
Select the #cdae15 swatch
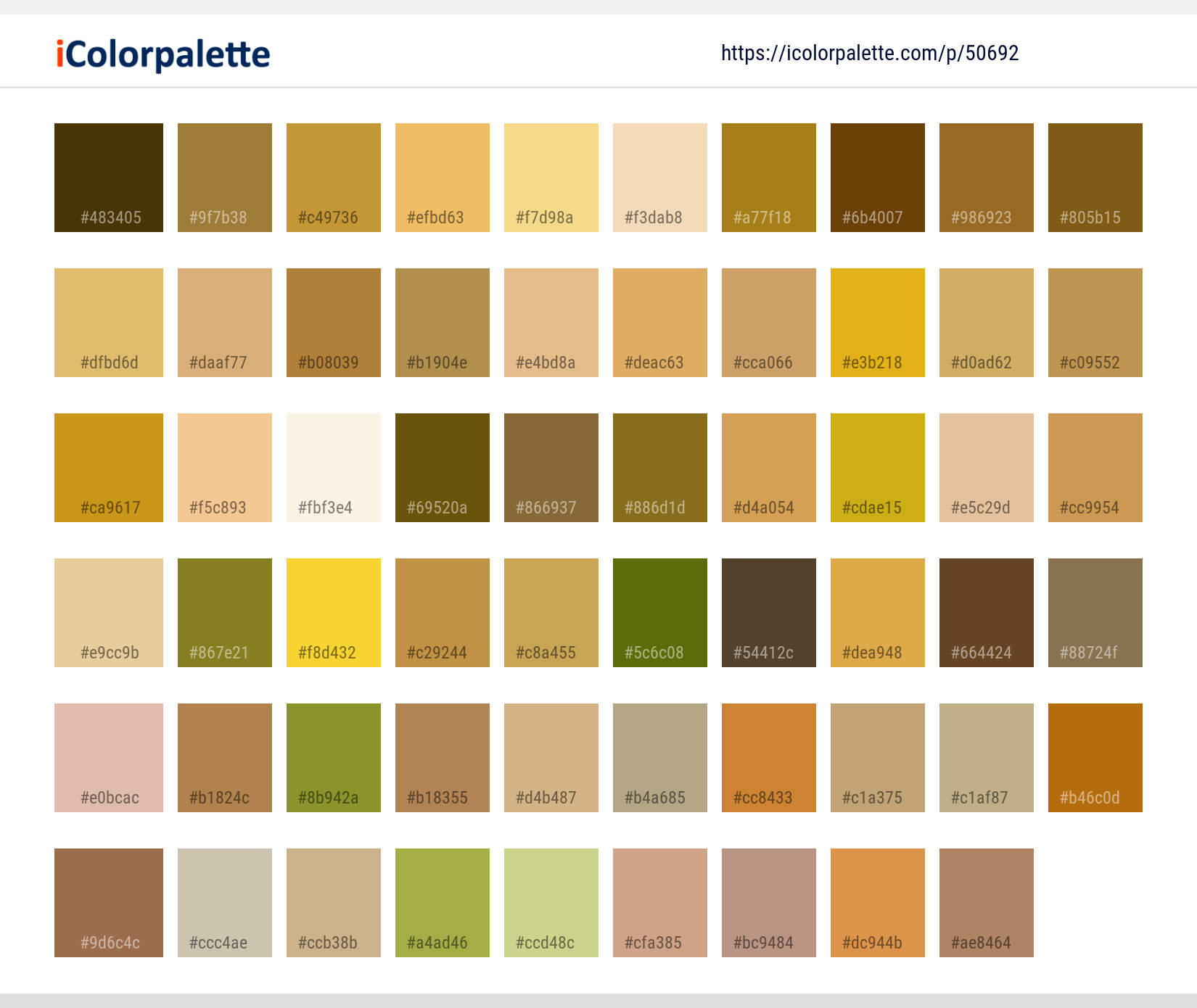877,467
